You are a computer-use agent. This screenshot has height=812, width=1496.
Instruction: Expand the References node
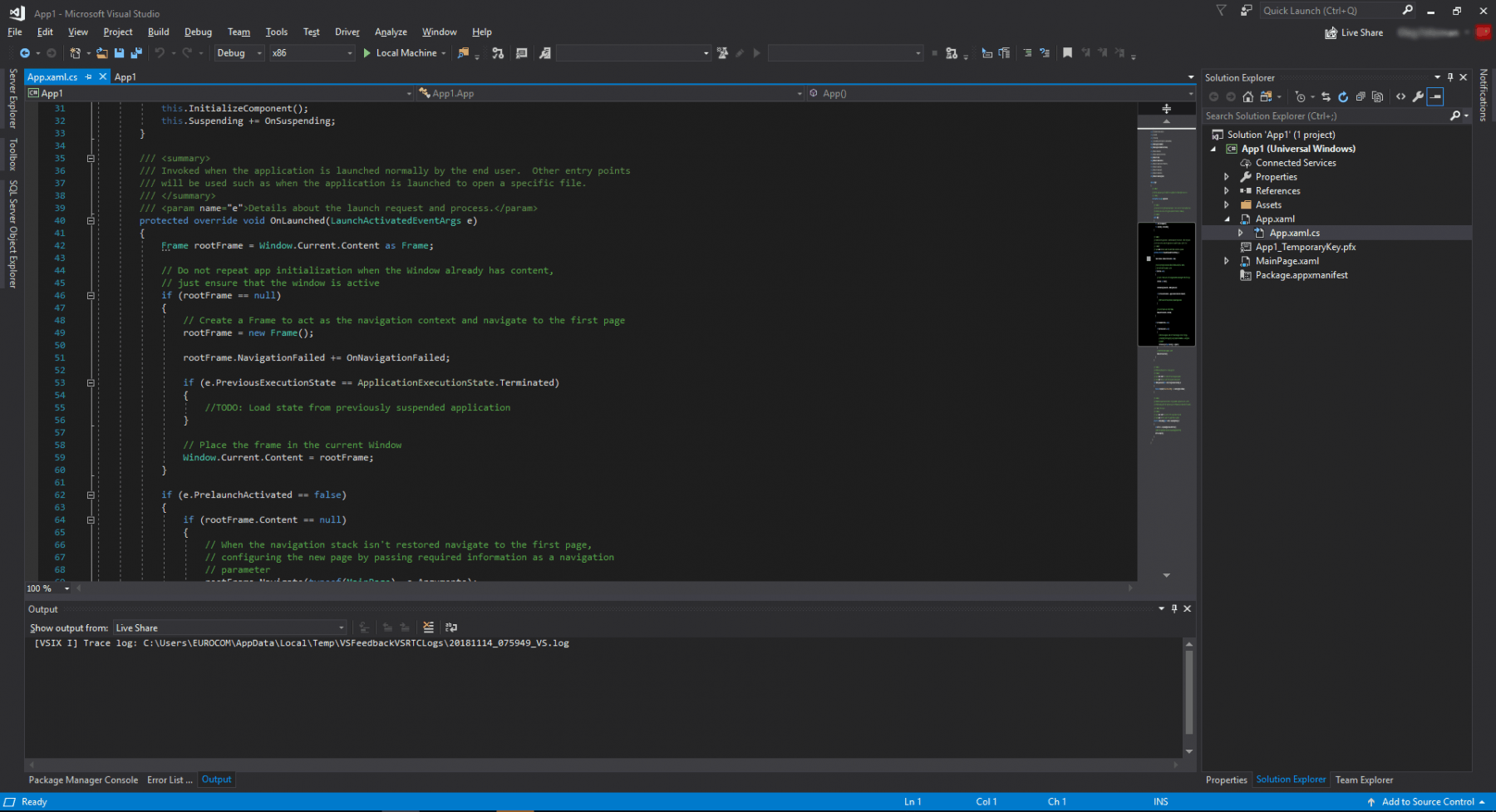[x=1227, y=190]
